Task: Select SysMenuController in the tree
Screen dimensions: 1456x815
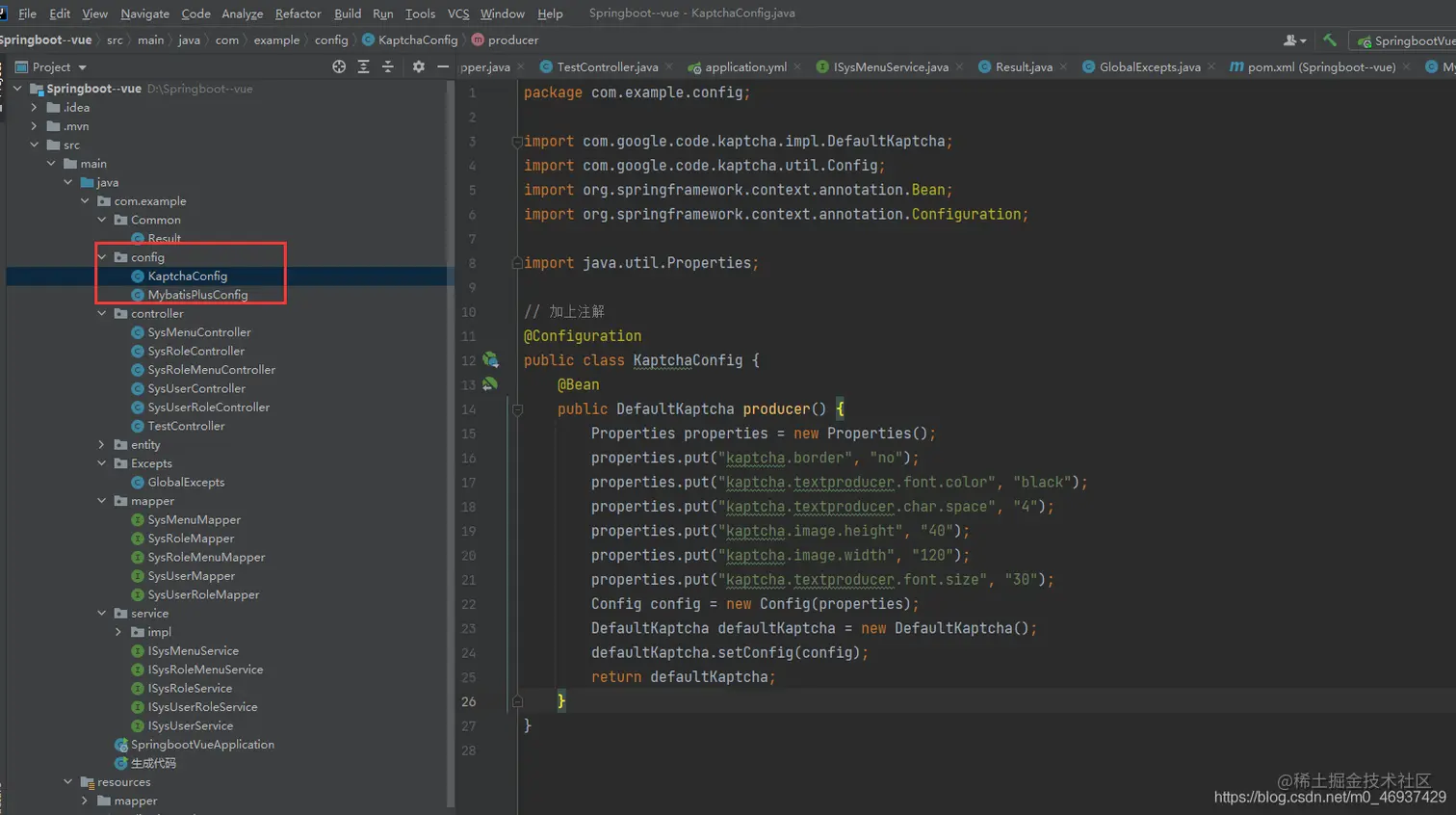Action: [198, 332]
